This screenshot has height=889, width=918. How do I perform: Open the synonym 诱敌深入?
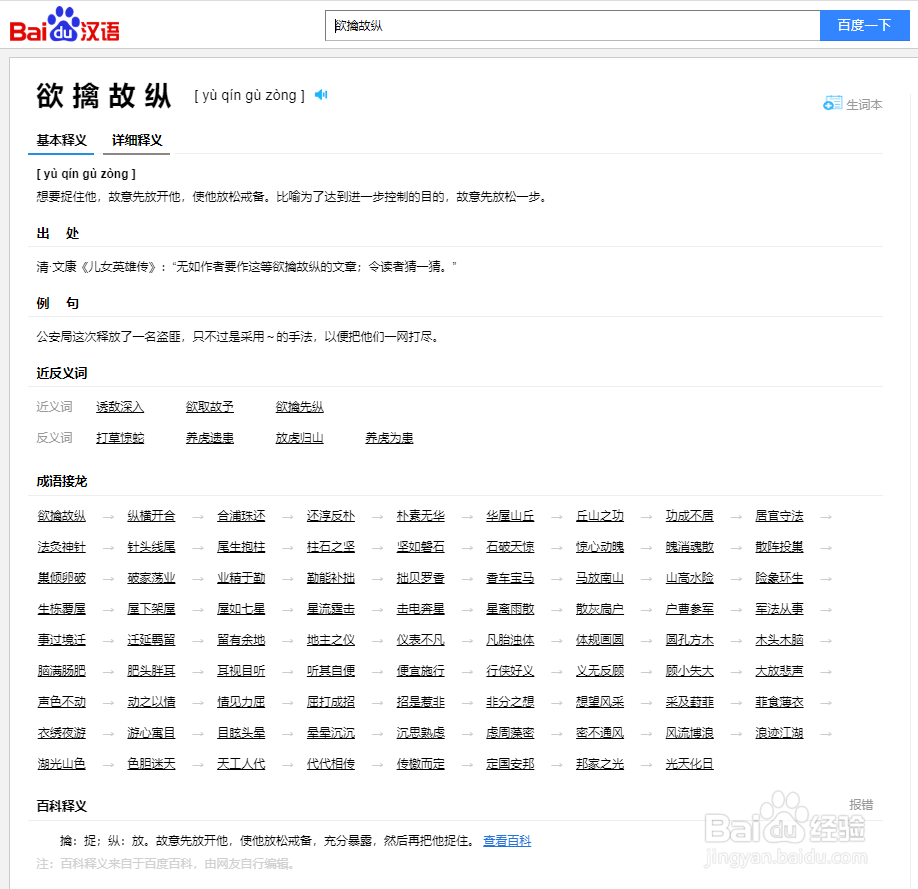pos(119,407)
